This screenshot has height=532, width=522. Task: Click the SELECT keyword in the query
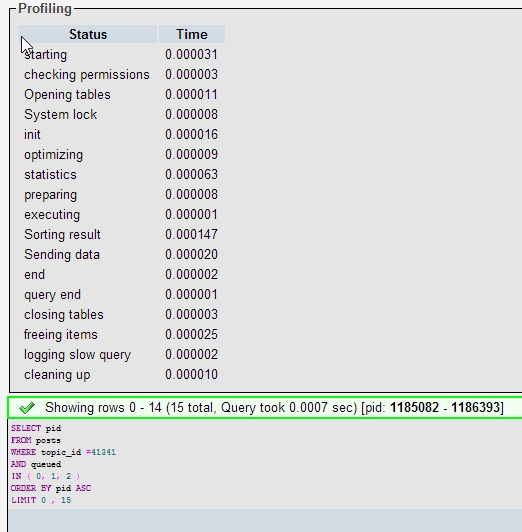click(x=26, y=428)
